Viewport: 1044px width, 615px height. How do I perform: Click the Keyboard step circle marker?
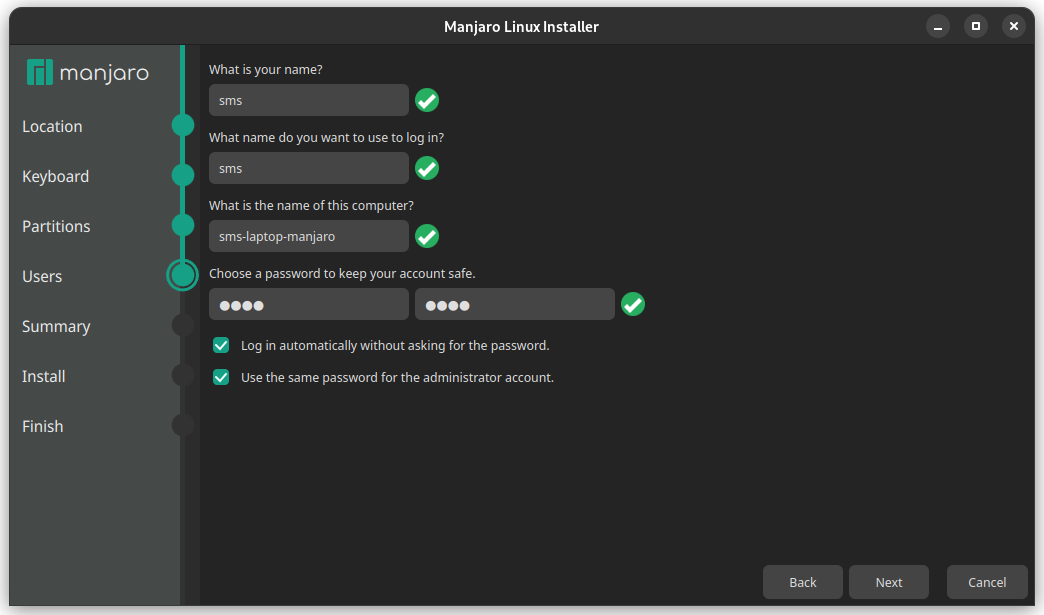coord(183,175)
